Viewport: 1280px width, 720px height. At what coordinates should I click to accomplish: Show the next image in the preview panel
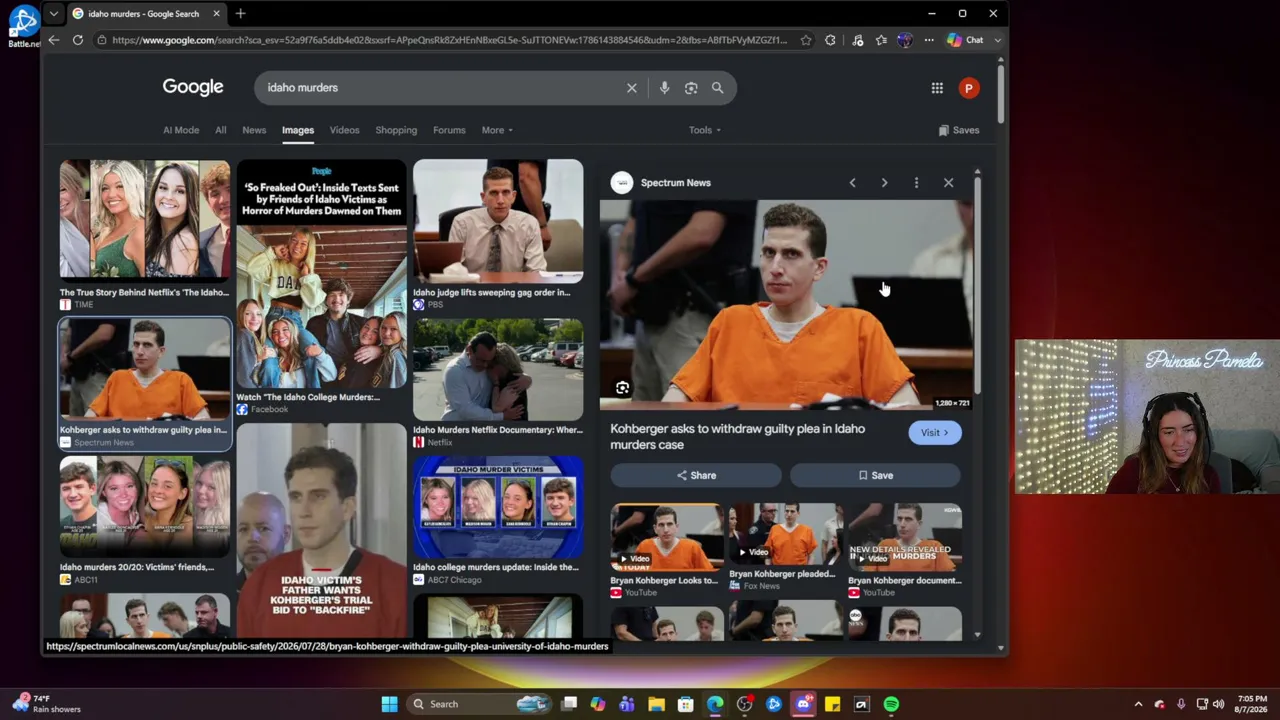point(884,183)
